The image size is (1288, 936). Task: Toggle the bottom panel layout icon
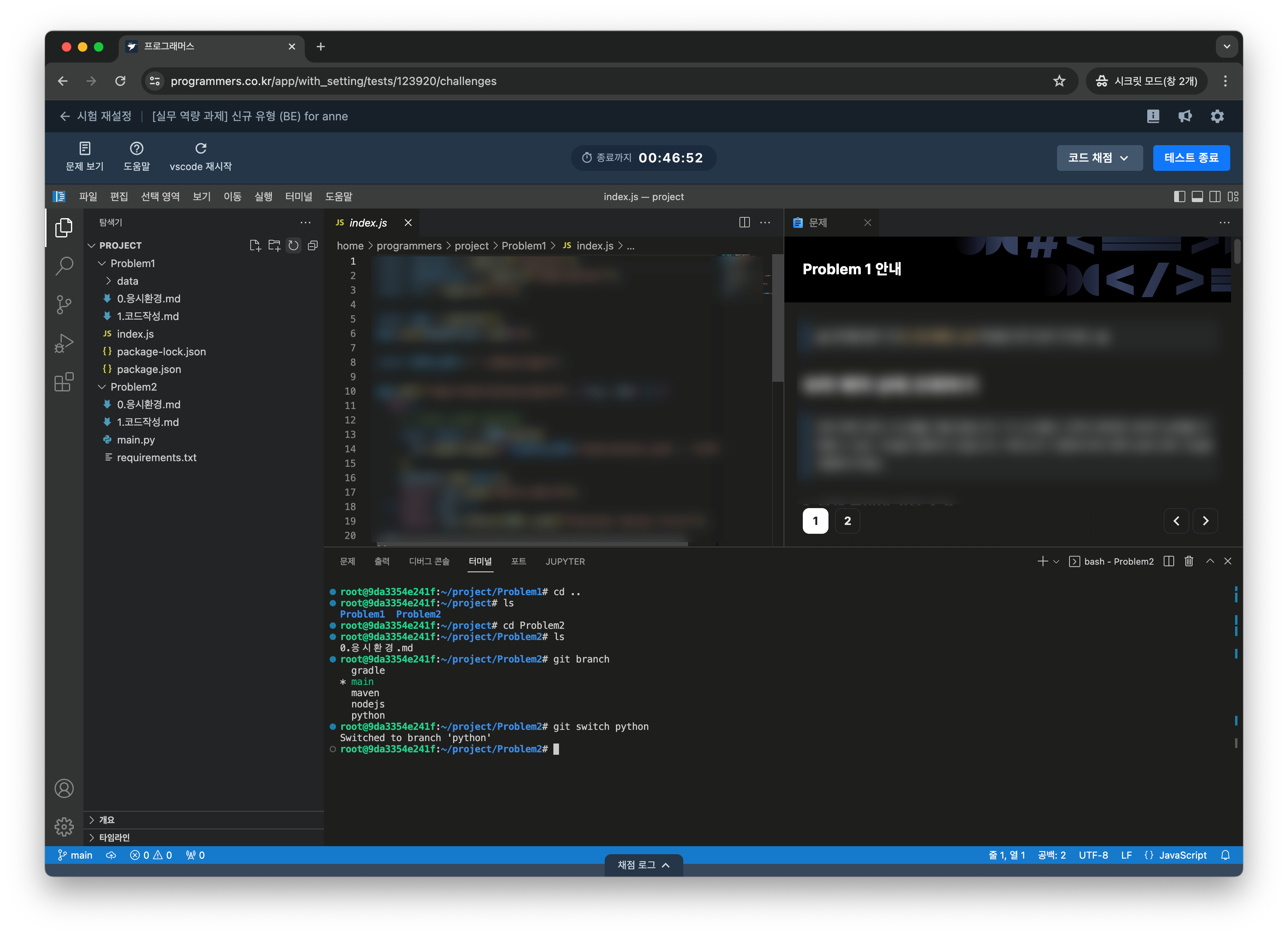[1197, 197]
